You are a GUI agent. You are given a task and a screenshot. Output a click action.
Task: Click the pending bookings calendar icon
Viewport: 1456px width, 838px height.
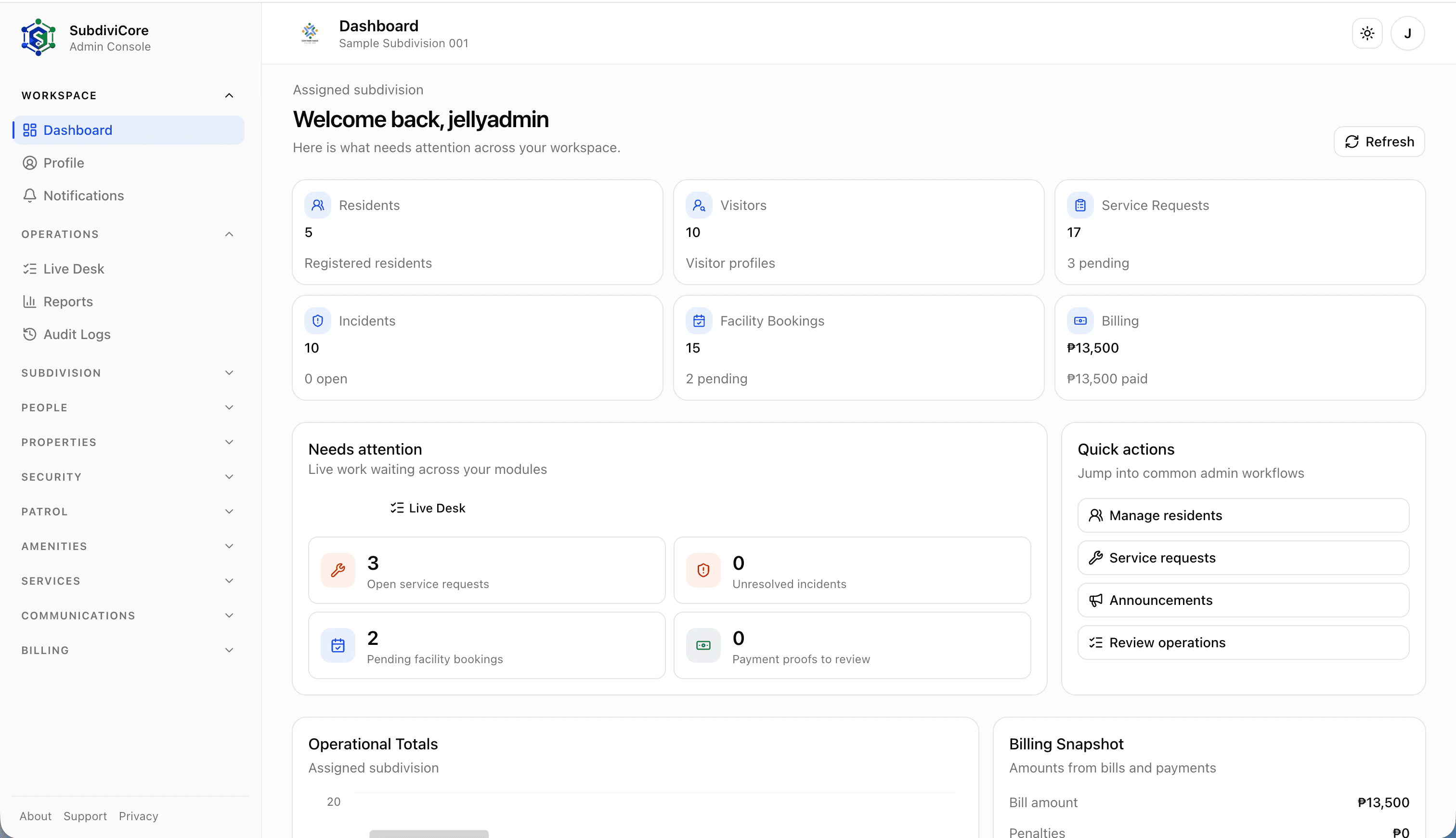coord(338,645)
